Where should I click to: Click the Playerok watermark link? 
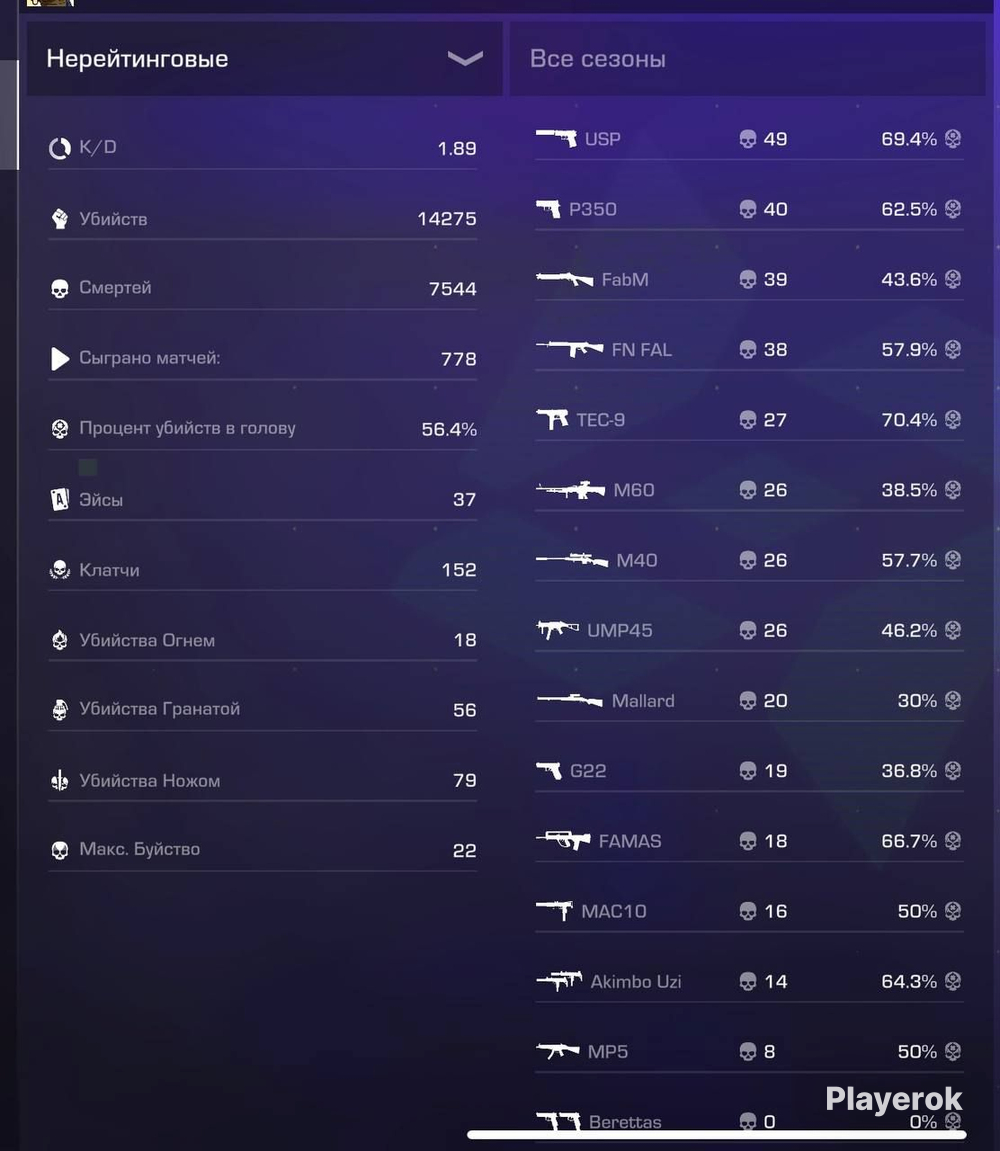894,1099
